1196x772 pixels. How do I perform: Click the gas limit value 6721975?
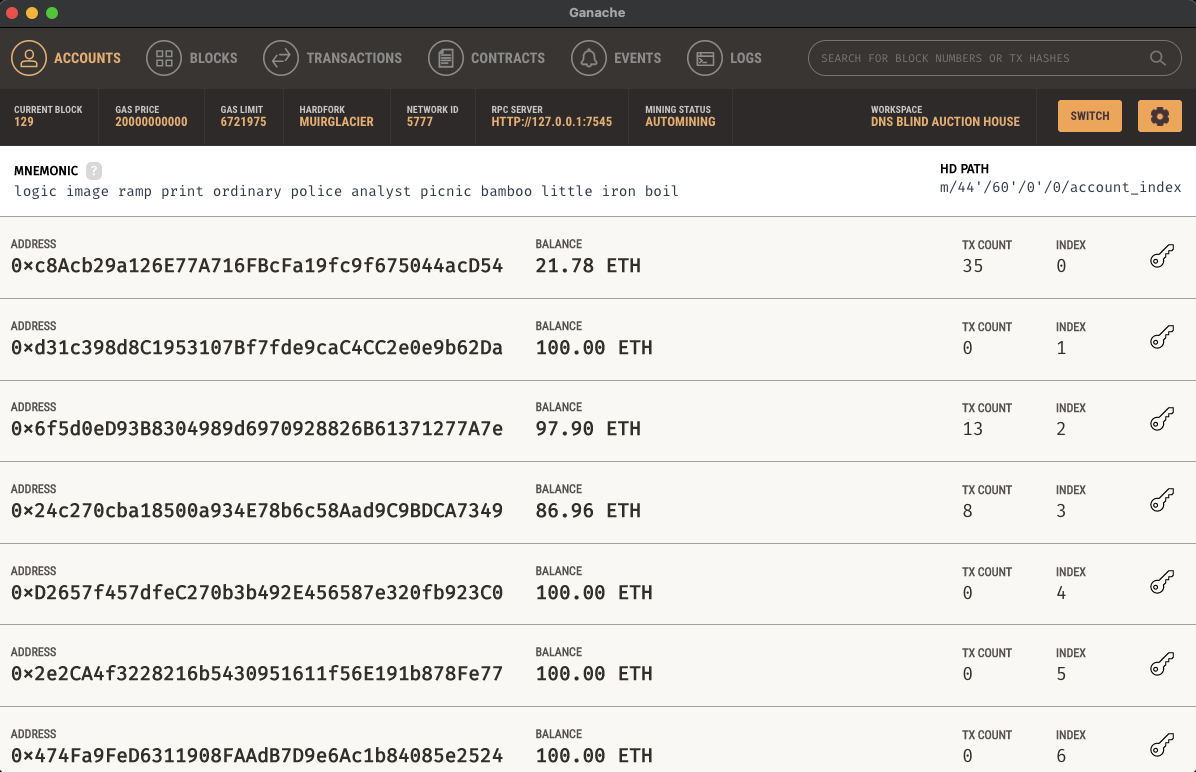[243, 122]
